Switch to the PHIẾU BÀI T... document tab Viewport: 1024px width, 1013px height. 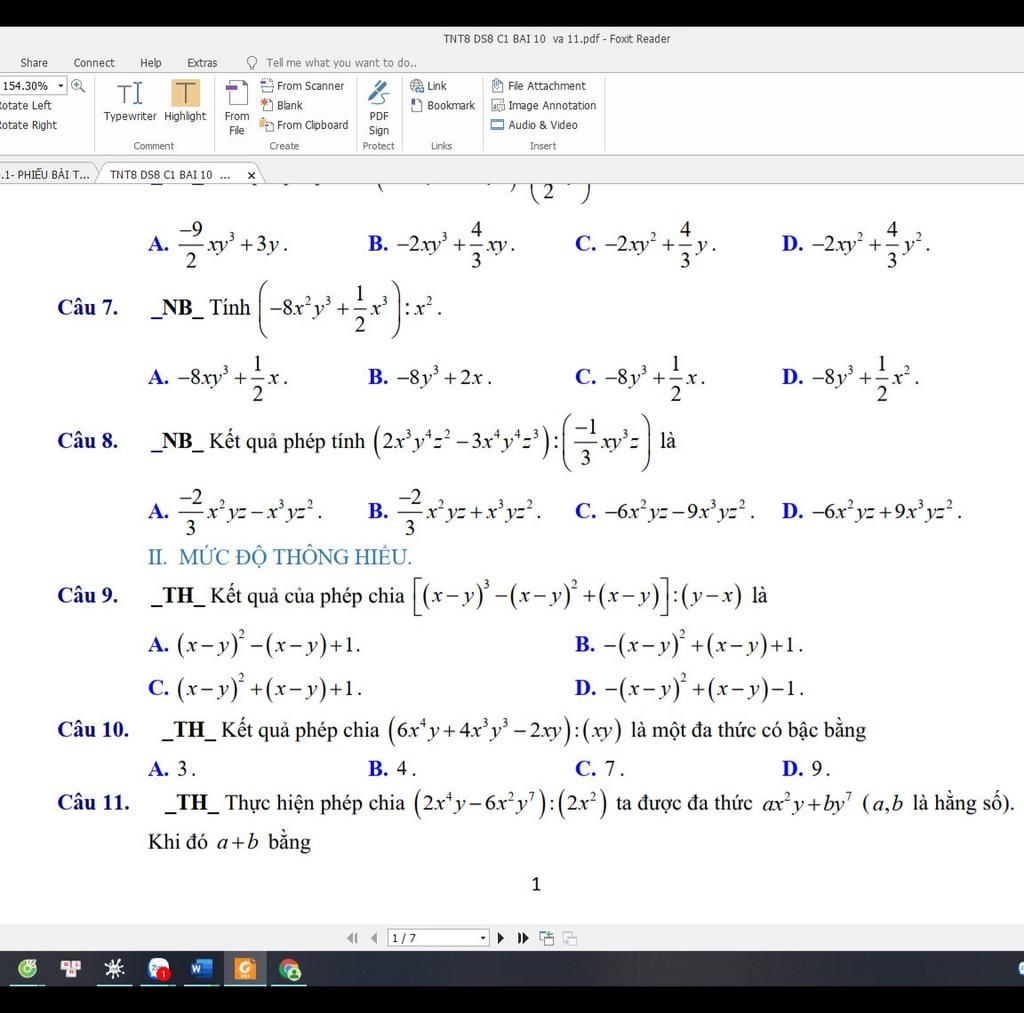[x=46, y=174]
